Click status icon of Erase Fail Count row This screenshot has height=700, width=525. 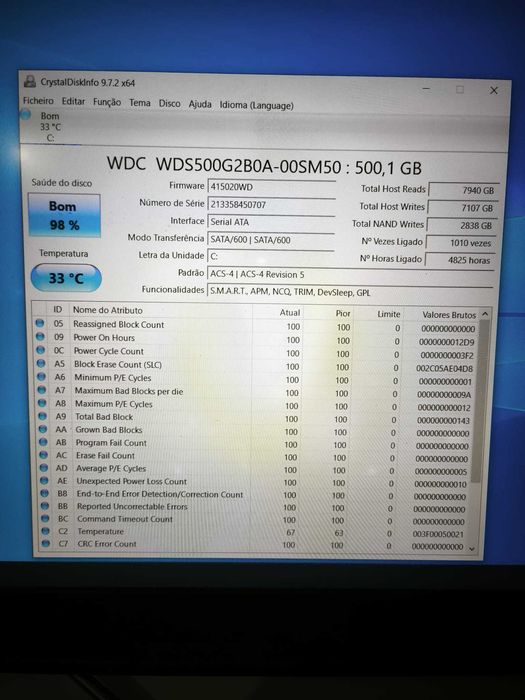click(43, 454)
